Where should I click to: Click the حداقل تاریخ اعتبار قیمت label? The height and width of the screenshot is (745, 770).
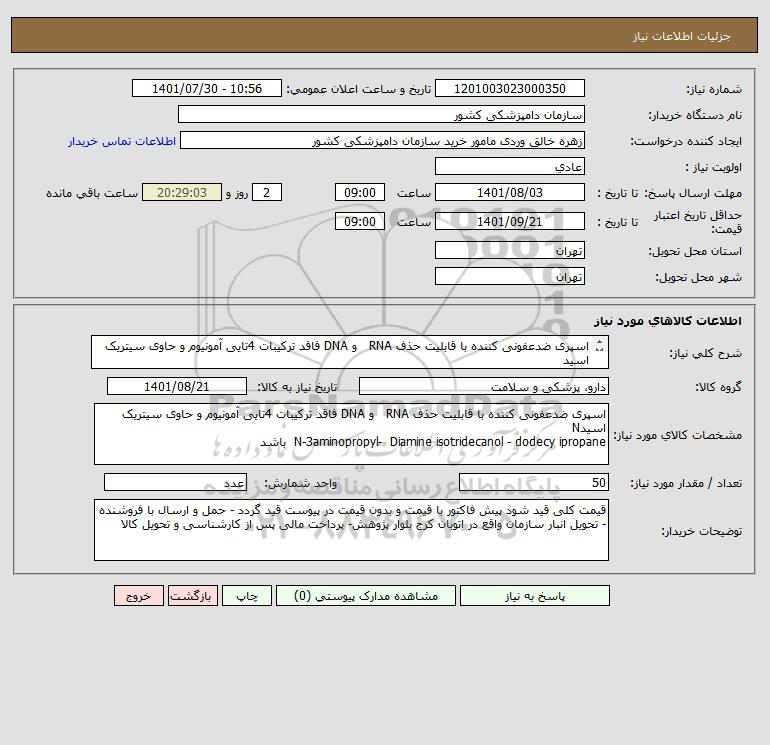(x=698, y=222)
